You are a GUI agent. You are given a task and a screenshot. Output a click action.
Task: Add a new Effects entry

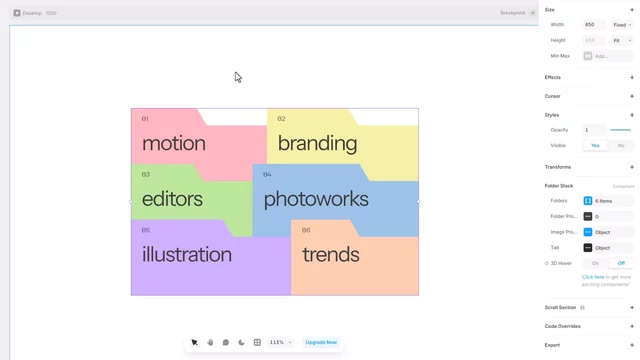pos(632,77)
